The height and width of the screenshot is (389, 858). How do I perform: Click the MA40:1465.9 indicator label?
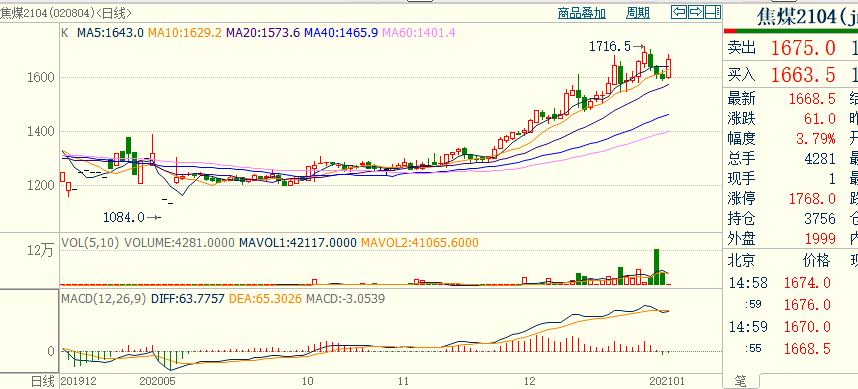point(341,33)
